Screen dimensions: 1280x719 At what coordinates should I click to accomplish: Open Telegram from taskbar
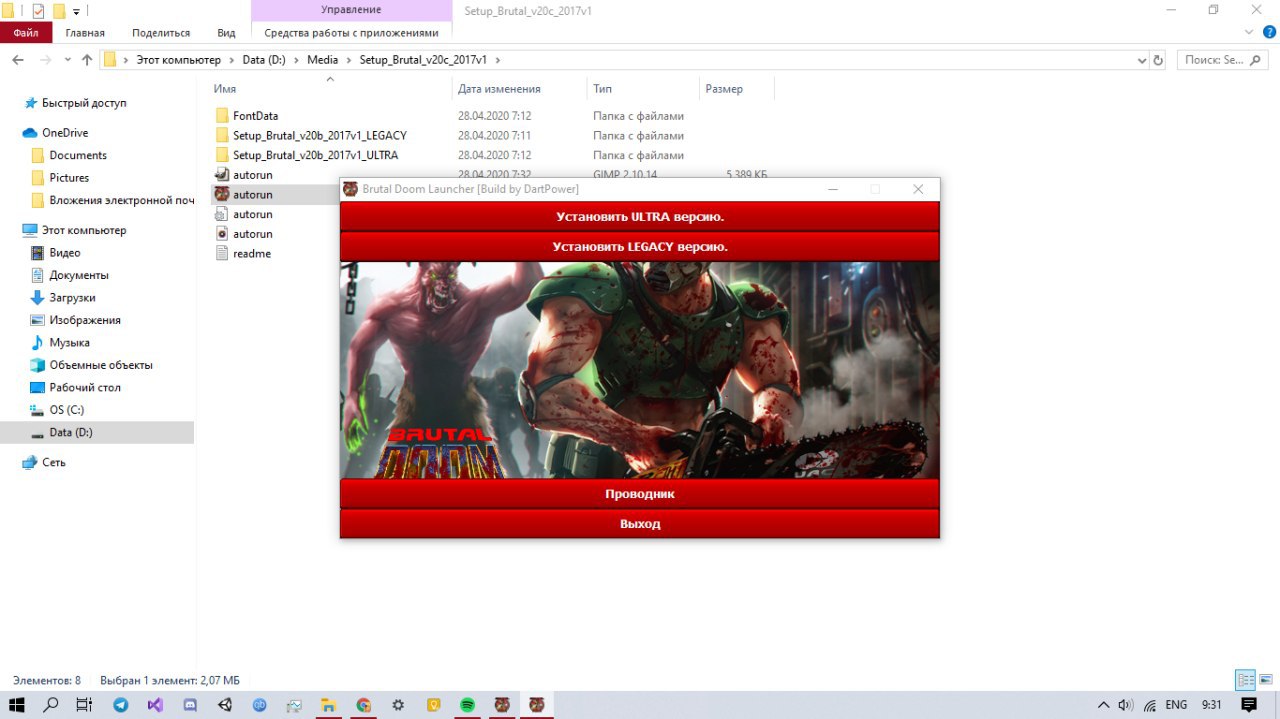click(x=121, y=705)
